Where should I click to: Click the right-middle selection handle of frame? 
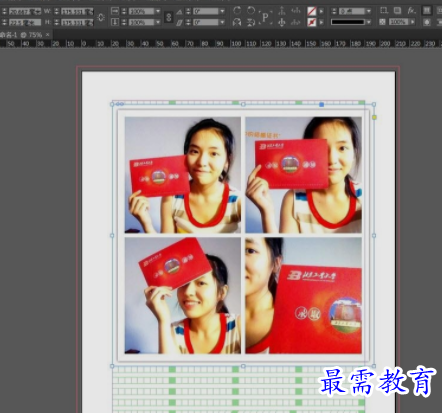[374, 235]
